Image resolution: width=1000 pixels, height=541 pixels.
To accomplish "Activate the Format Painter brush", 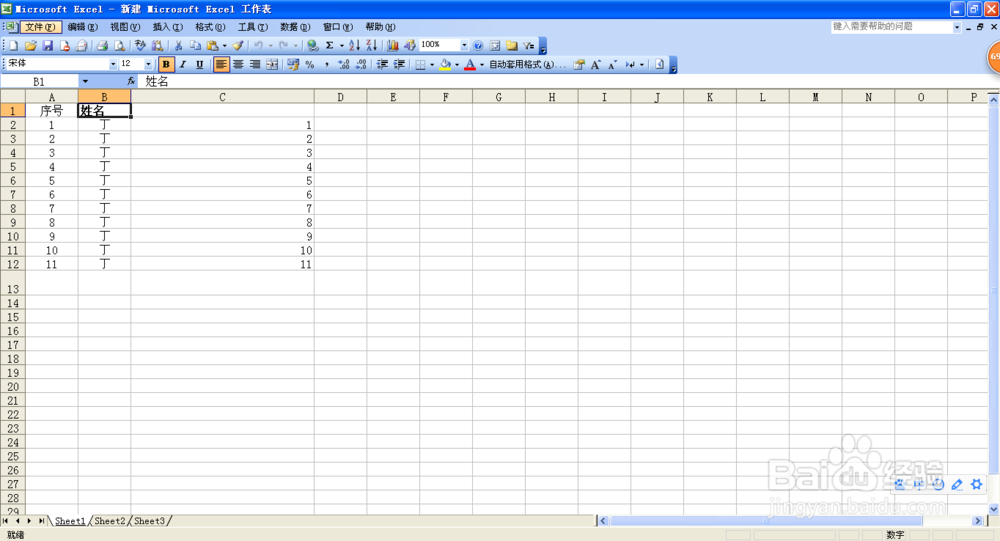I will [238, 45].
